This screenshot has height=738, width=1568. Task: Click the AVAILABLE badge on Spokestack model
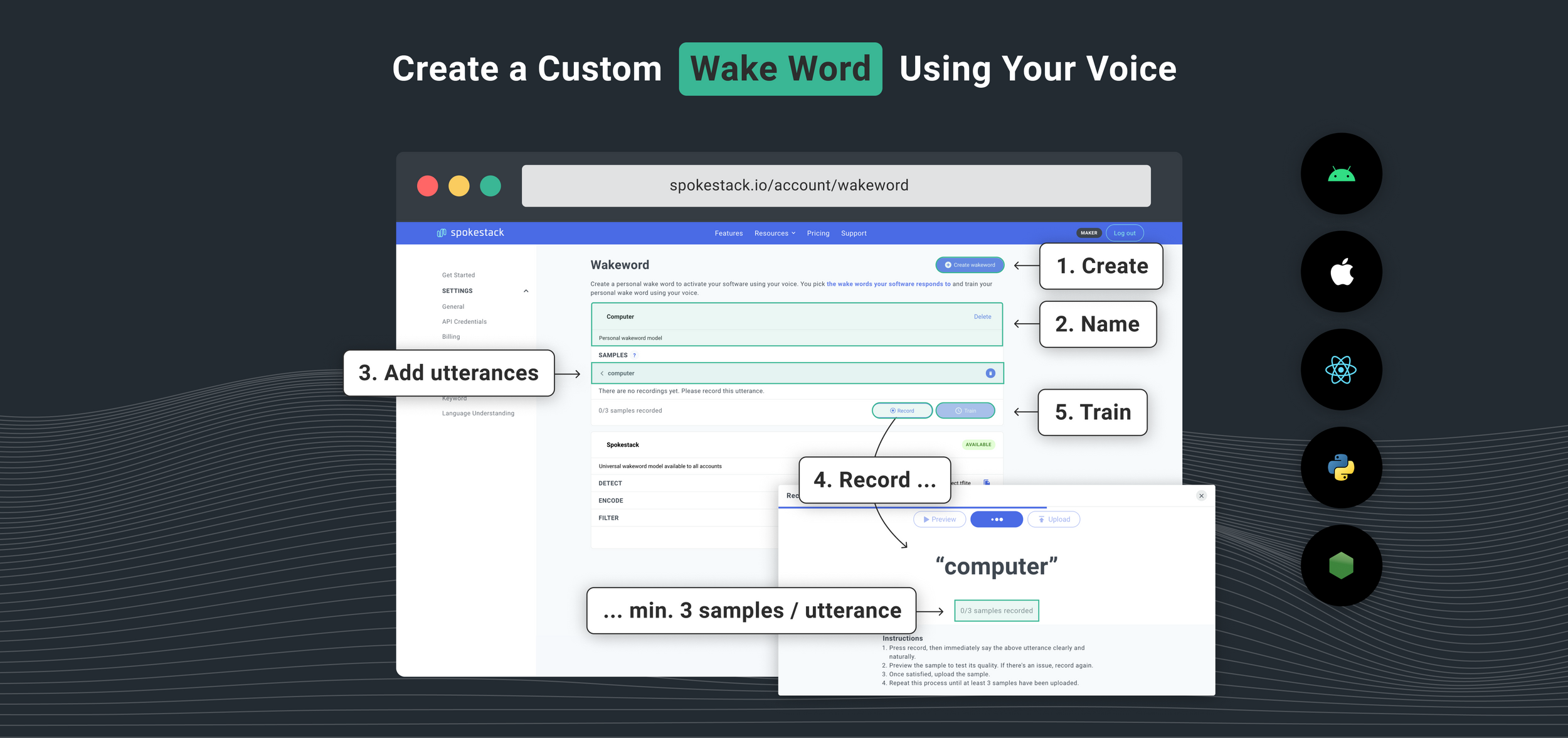click(978, 445)
